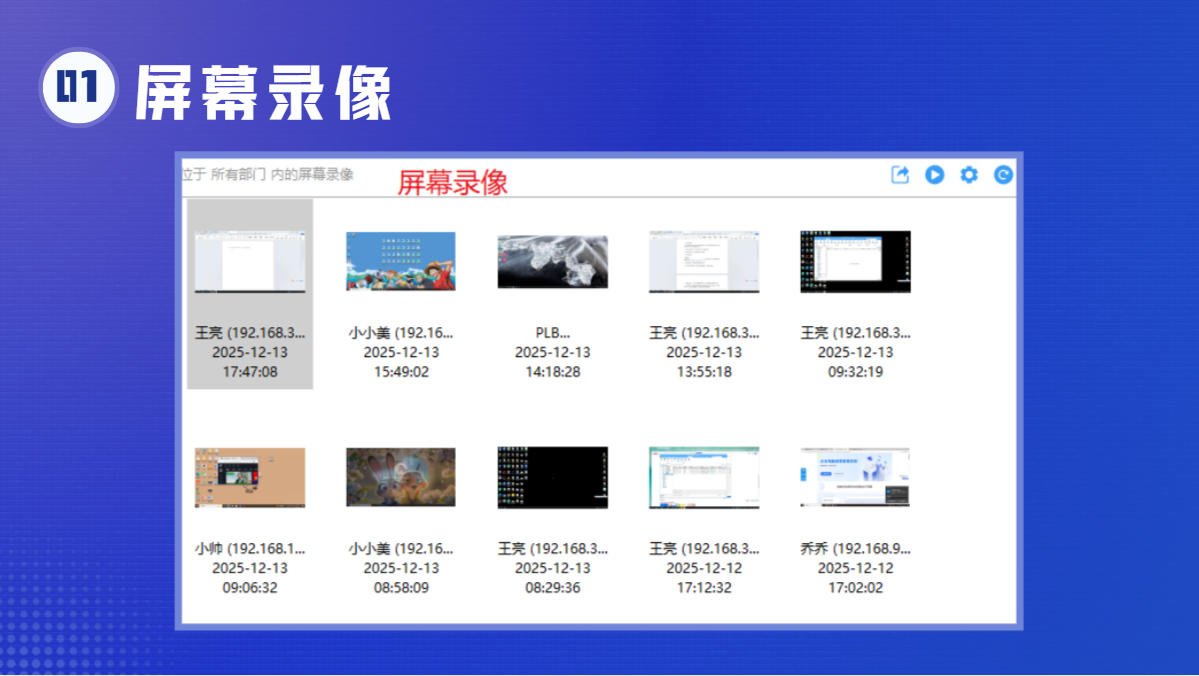The image size is (1199, 676).
Task: Click the 15:49:02 timestamp under 小小美
Action: [401, 372]
